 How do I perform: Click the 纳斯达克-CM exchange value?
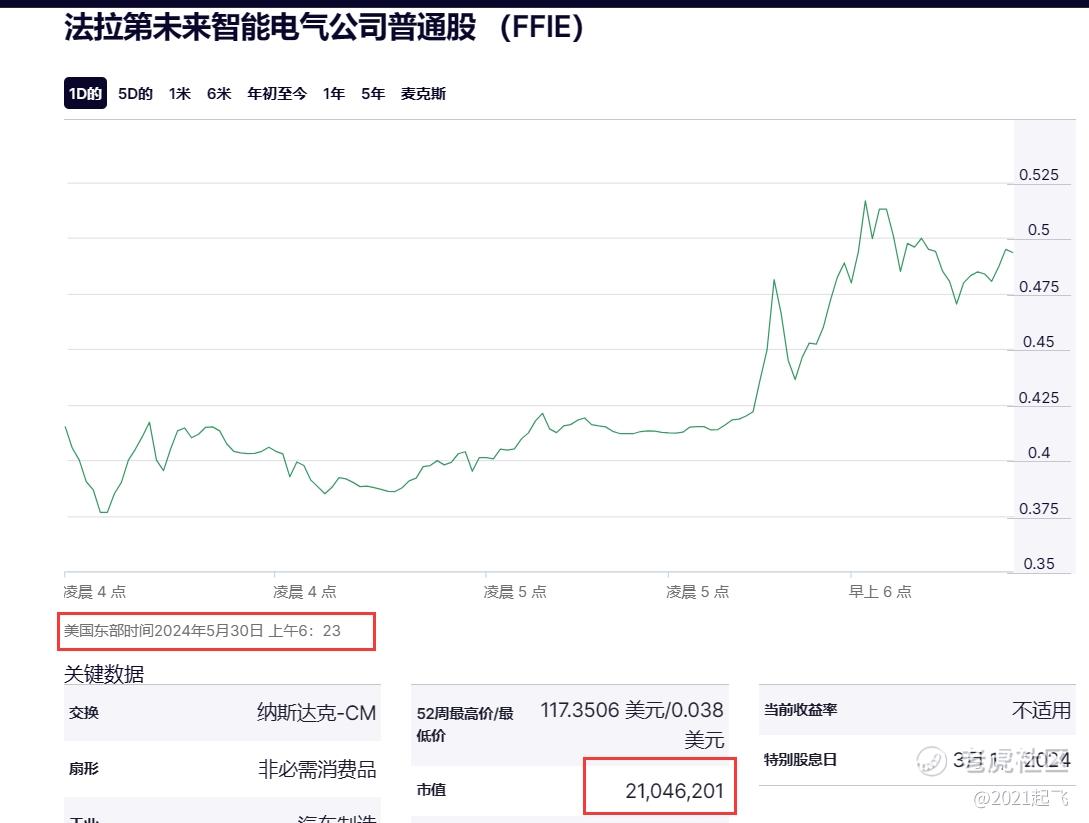click(x=317, y=713)
